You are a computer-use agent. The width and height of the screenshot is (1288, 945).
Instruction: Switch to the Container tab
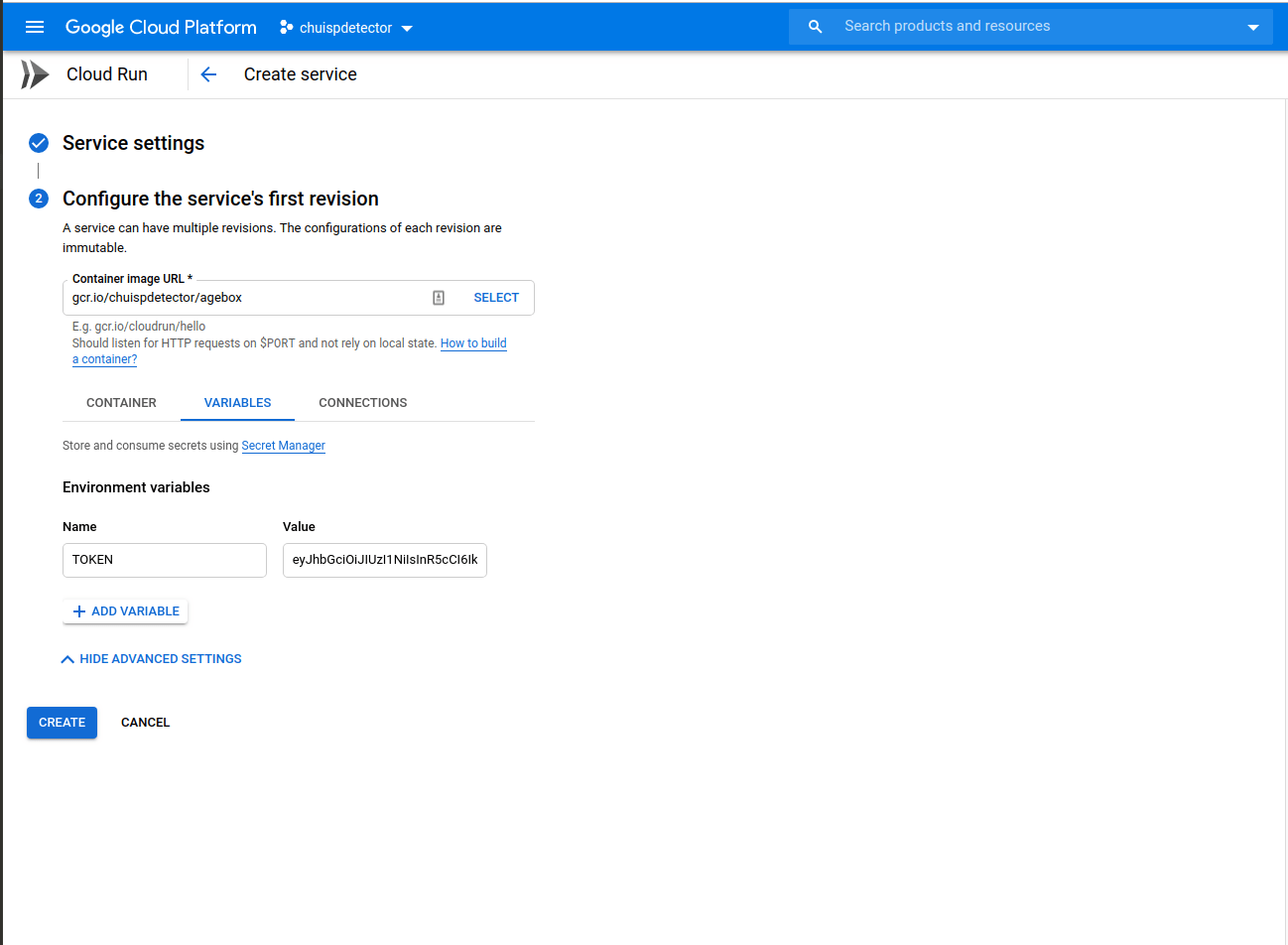point(121,403)
